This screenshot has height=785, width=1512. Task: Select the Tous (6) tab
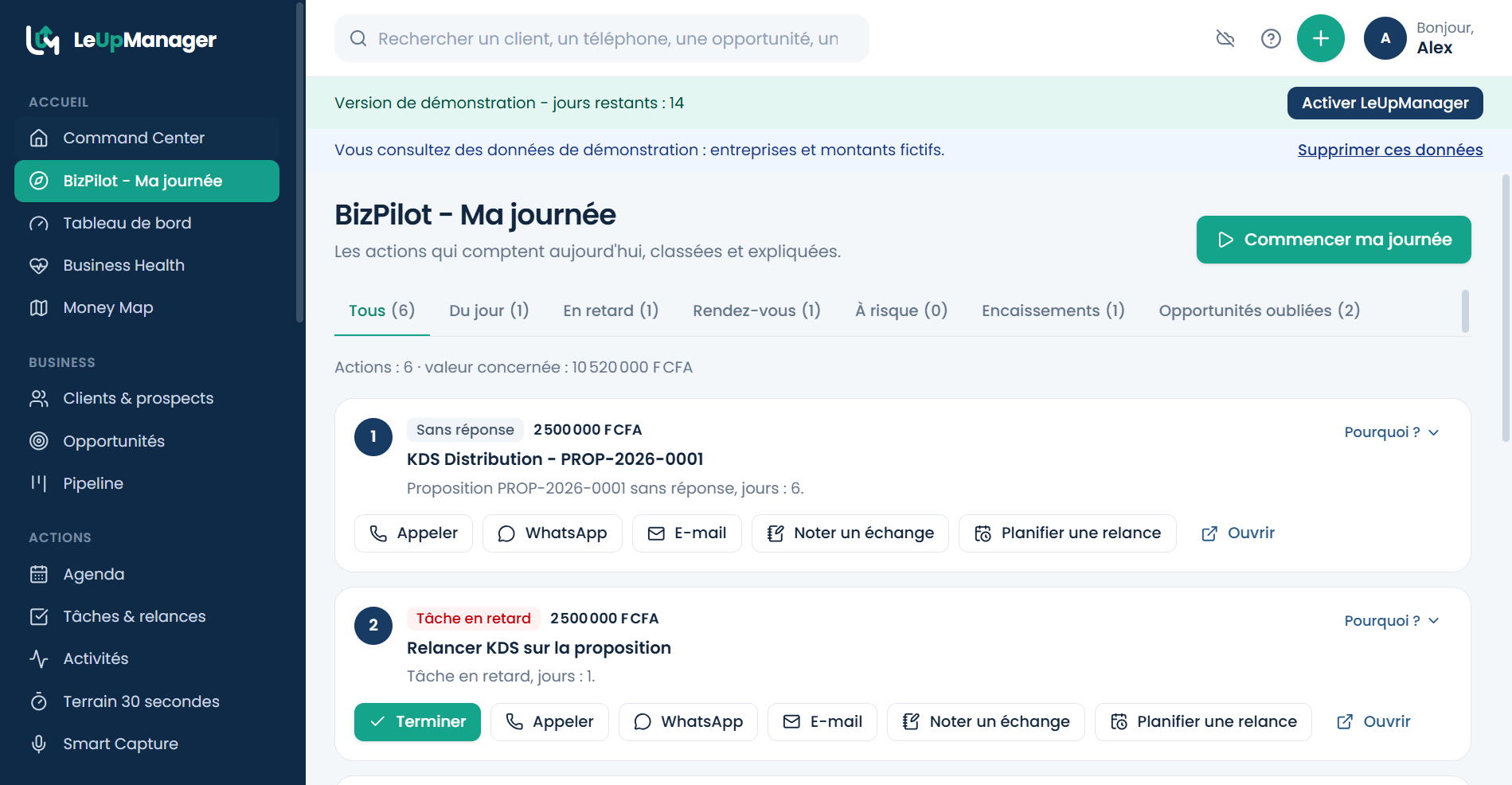[382, 310]
